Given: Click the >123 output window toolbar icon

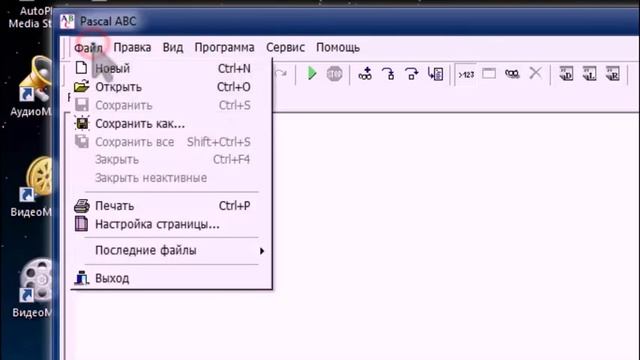Looking at the screenshot, I should 466,75.
